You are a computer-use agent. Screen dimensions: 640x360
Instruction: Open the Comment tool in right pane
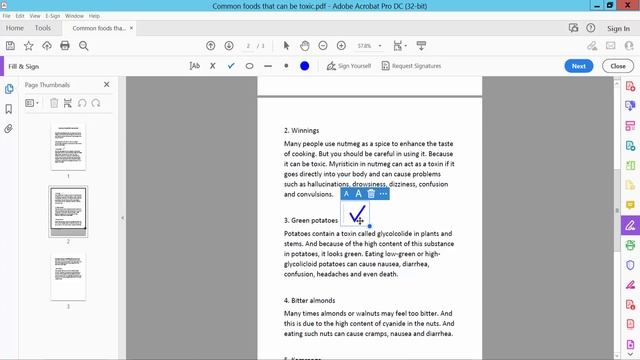point(630,205)
